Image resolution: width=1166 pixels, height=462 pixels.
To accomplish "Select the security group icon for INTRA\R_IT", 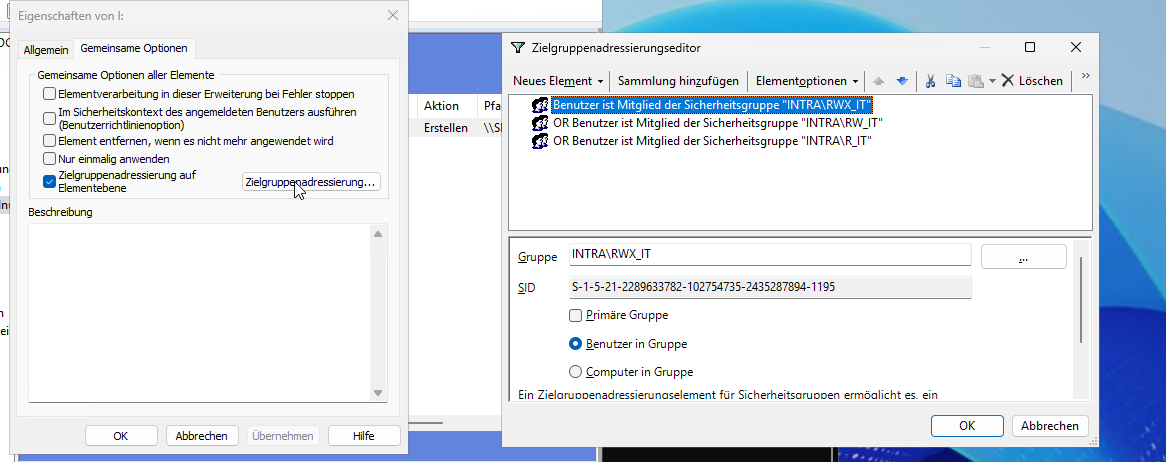I will click(x=540, y=141).
